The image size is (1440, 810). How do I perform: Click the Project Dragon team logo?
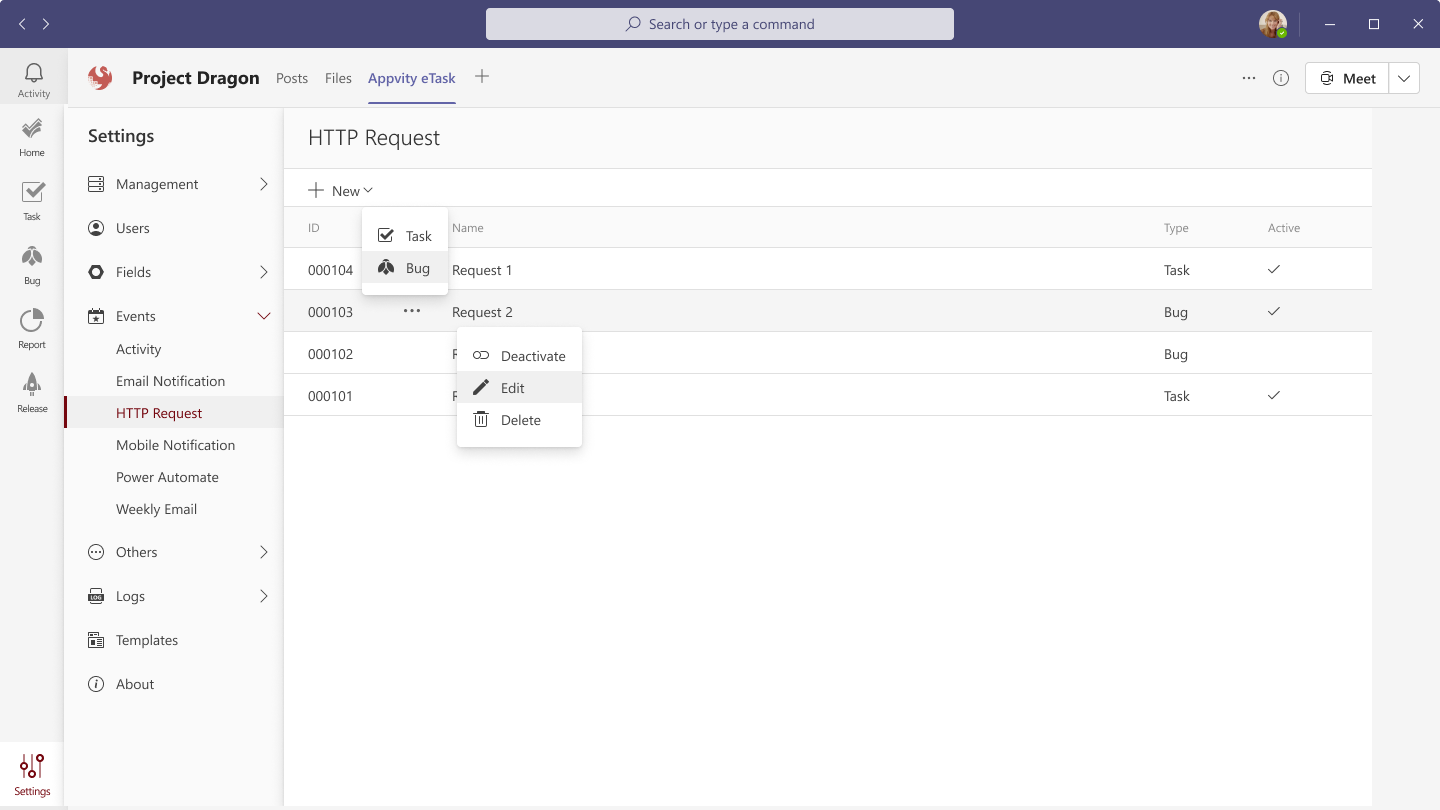click(100, 78)
